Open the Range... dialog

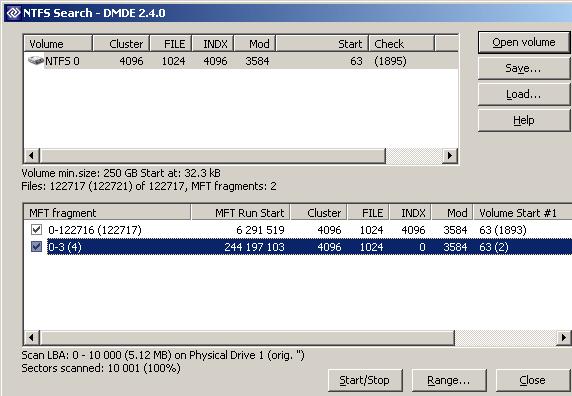coord(449,380)
